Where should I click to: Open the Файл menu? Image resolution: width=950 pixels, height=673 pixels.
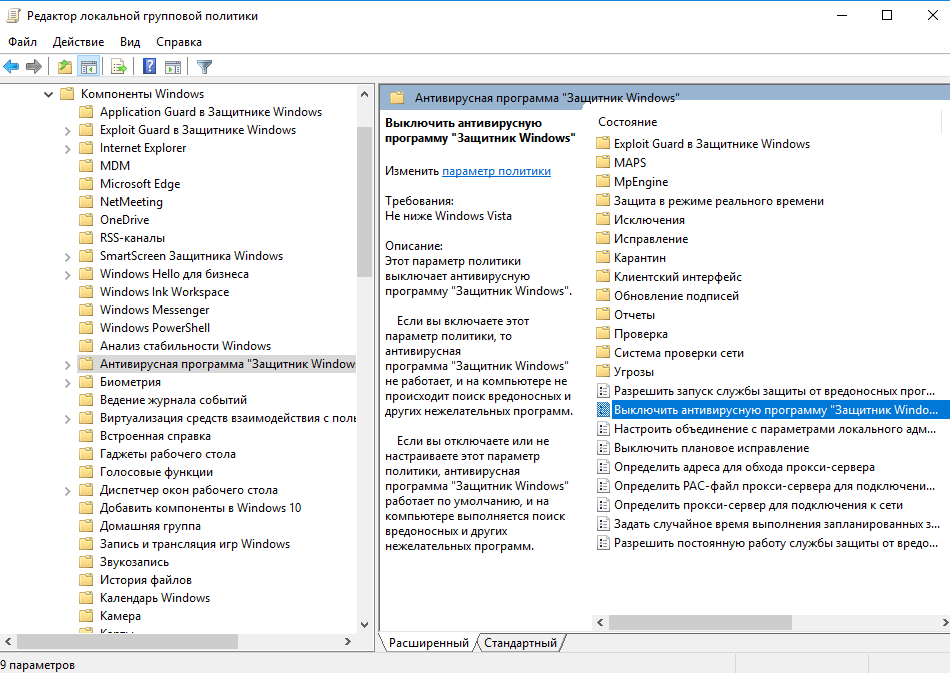click(x=22, y=42)
